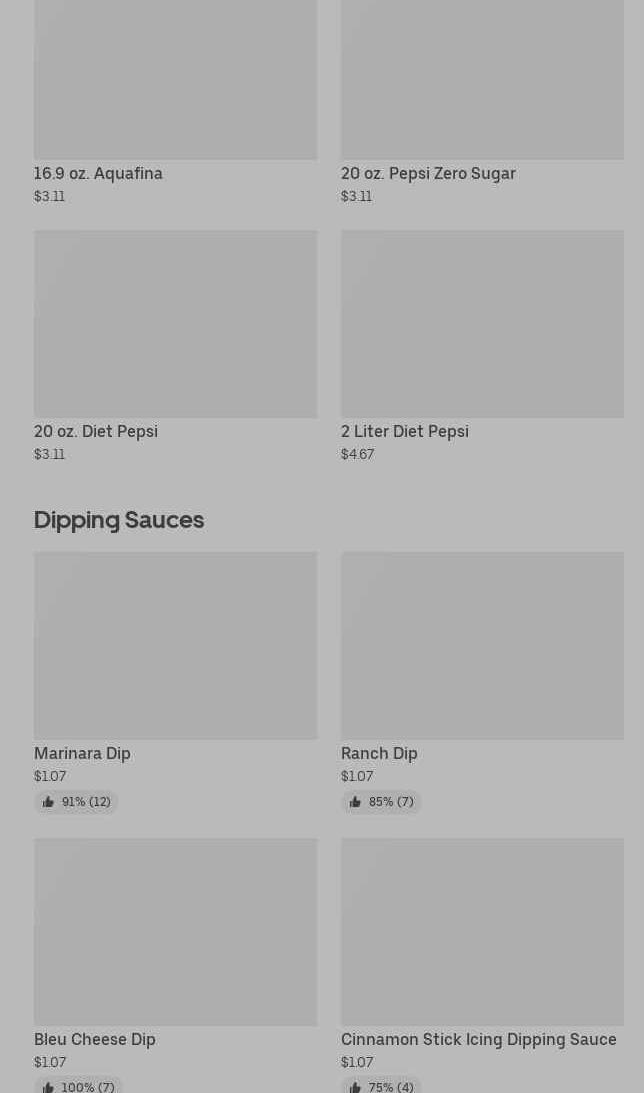This screenshot has height=1093, width=644.
Task: Choose the Cinnamon Stick Icing Dipping Sauce image
Action: pyautogui.click(x=482, y=932)
